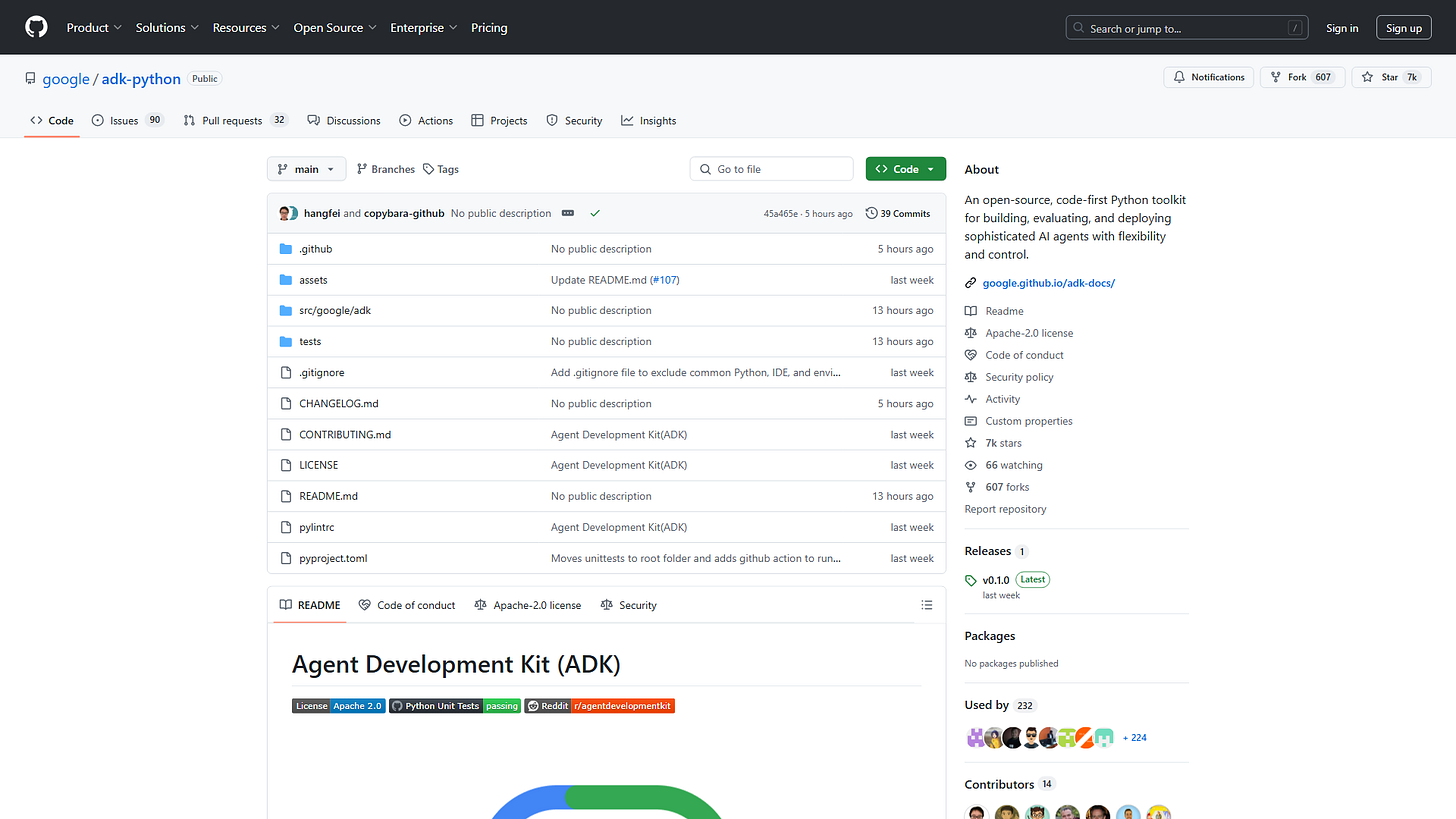Open the CONTRIBUTING.md file
This screenshot has width=1456, height=819.
[x=345, y=435]
